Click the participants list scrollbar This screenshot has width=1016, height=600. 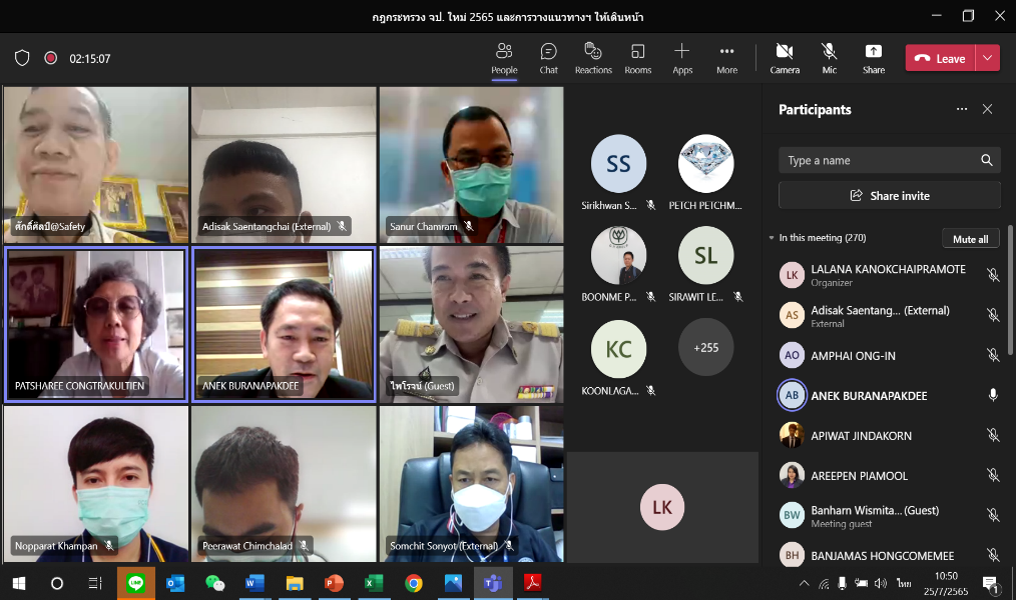tap(1009, 290)
